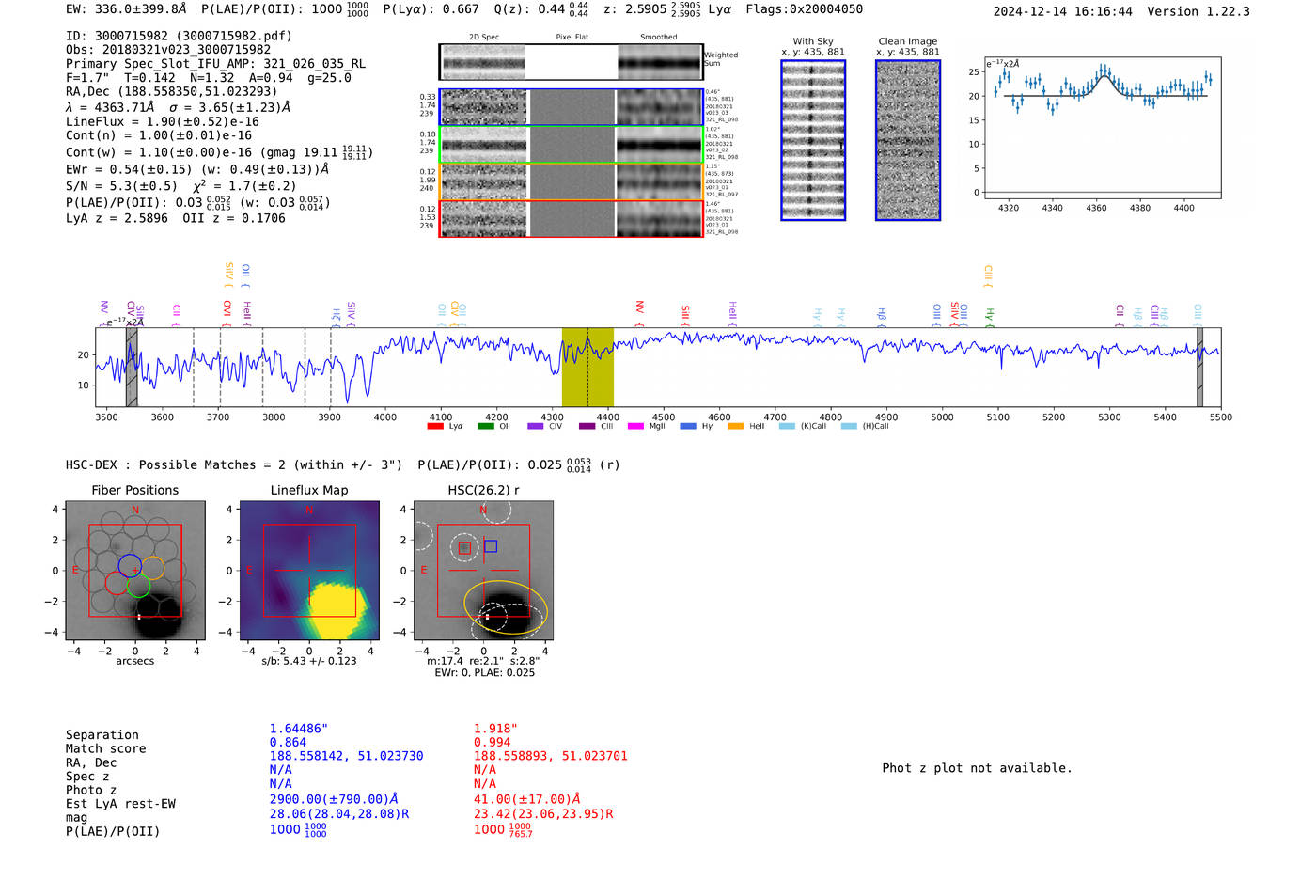
Task: Select the blue-bordered 2D spectrum row
Action: pyautogui.click(x=572, y=107)
